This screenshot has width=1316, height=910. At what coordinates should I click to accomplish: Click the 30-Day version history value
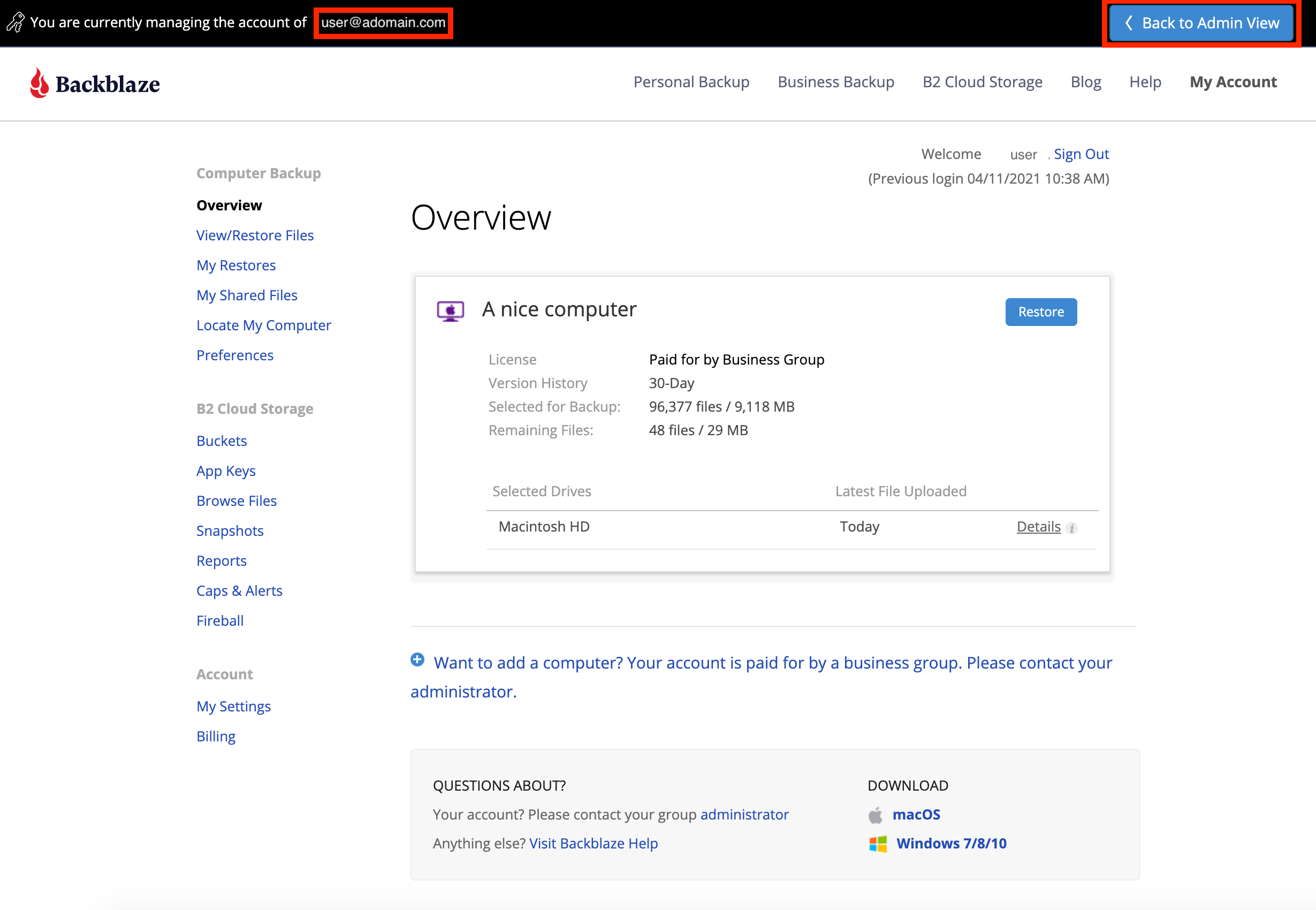(x=672, y=383)
